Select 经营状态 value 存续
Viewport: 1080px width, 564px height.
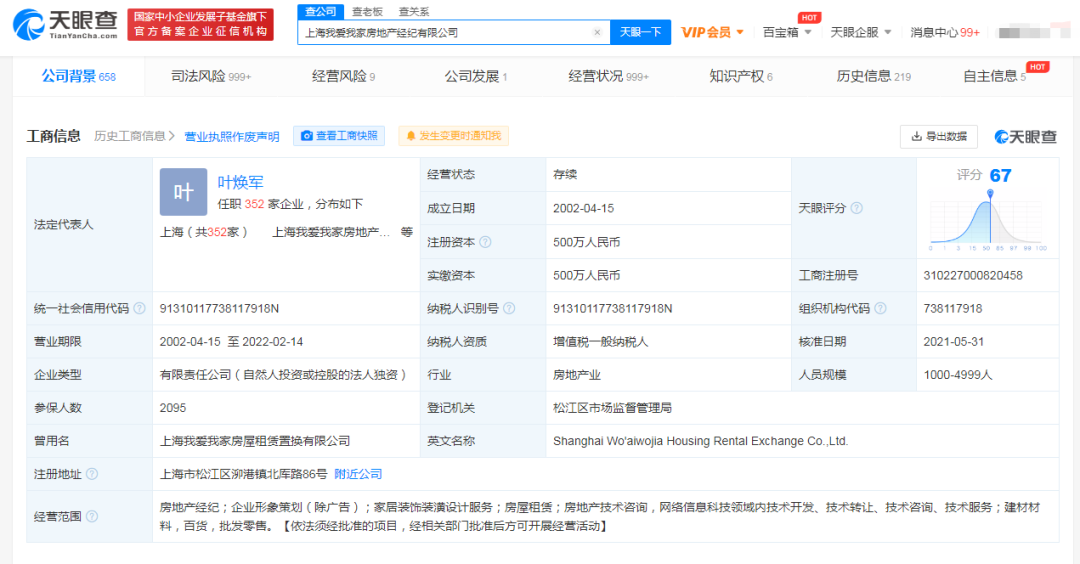click(565, 174)
